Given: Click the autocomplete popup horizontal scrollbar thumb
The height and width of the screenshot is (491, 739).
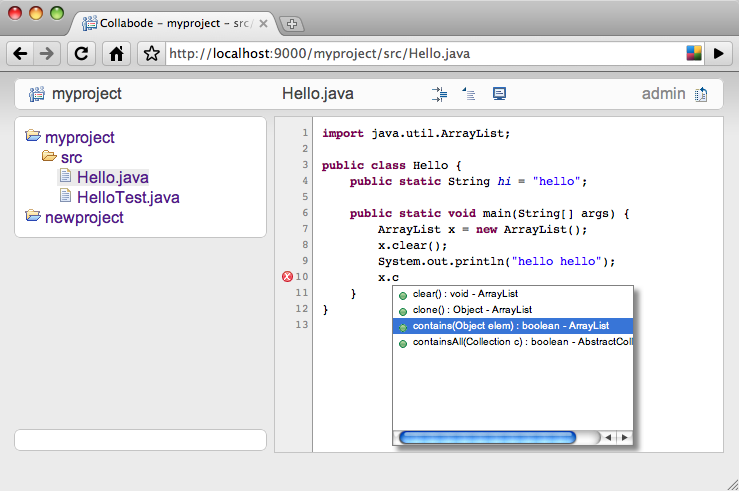Looking at the screenshot, I should point(486,437).
